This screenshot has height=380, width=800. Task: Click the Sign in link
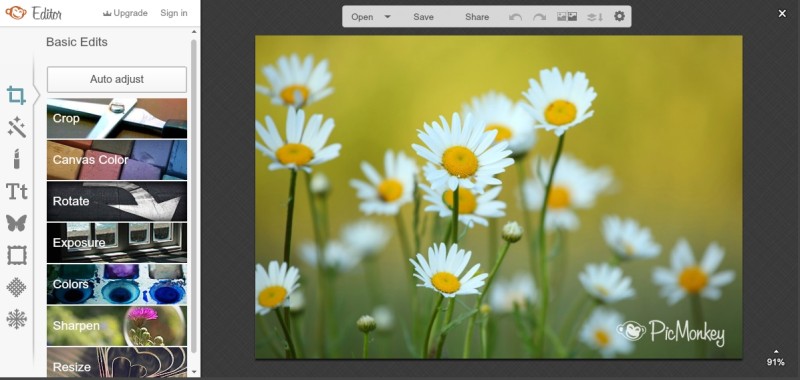click(173, 13)
